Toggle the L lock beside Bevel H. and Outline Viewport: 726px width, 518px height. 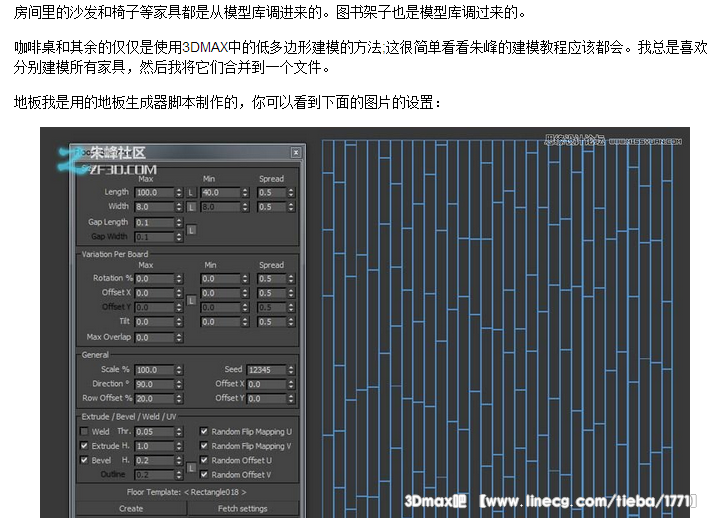pos(191,468)
